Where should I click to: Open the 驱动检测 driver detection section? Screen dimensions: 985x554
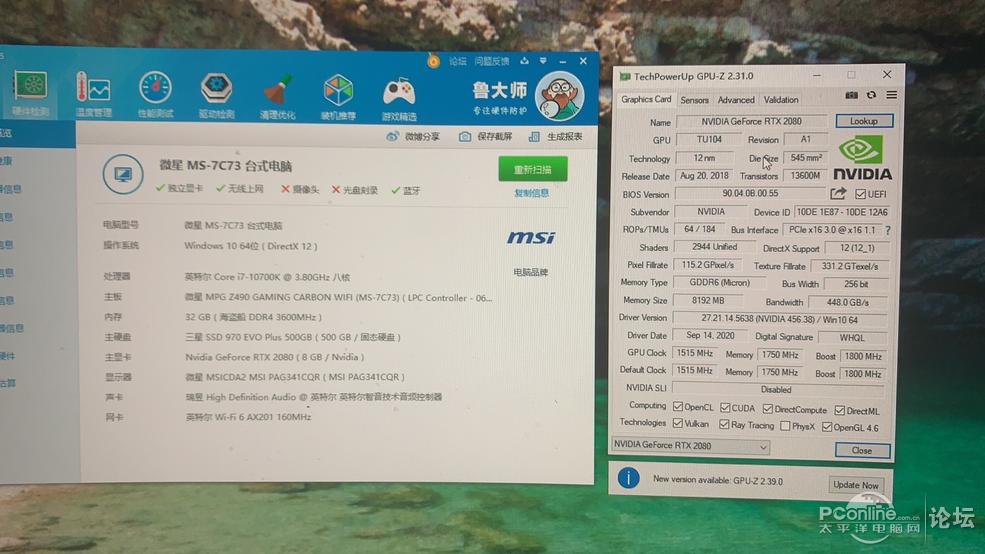click(x=216, y=95)
